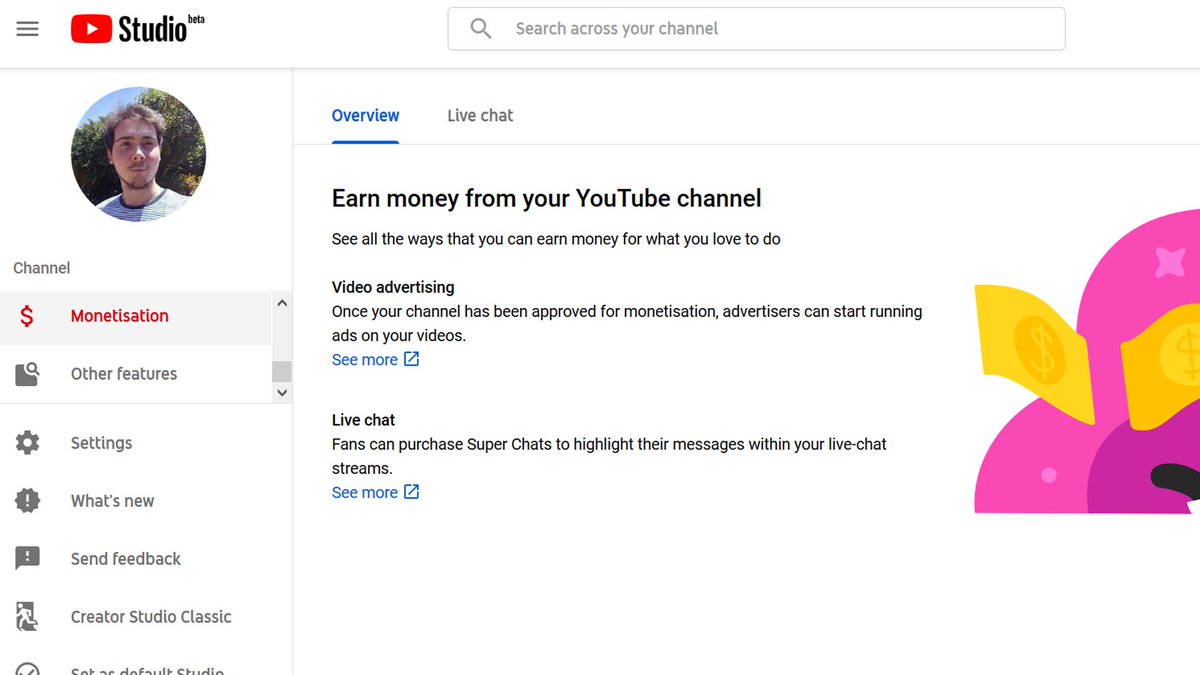Click the external-link icon under Video advertising
This screenshot has height=675, width=1200.
(411, 359)
